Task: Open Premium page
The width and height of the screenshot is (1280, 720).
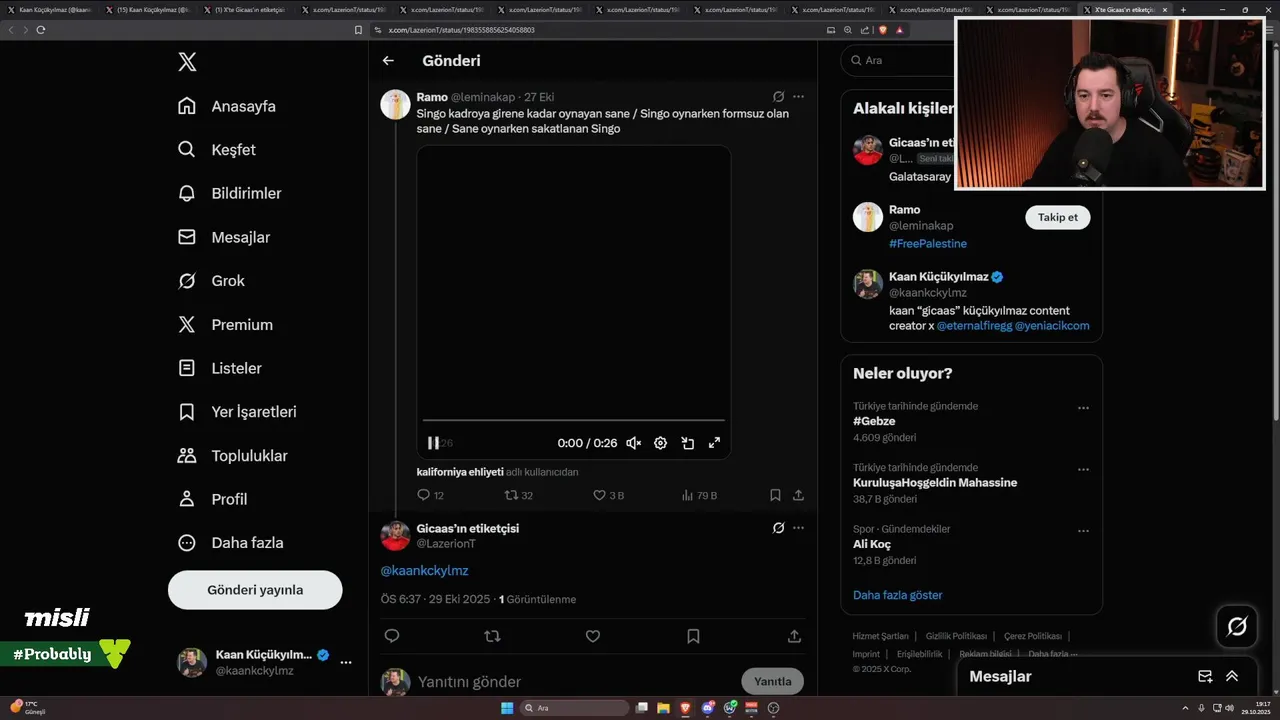Action: click(x=224, y=325)
